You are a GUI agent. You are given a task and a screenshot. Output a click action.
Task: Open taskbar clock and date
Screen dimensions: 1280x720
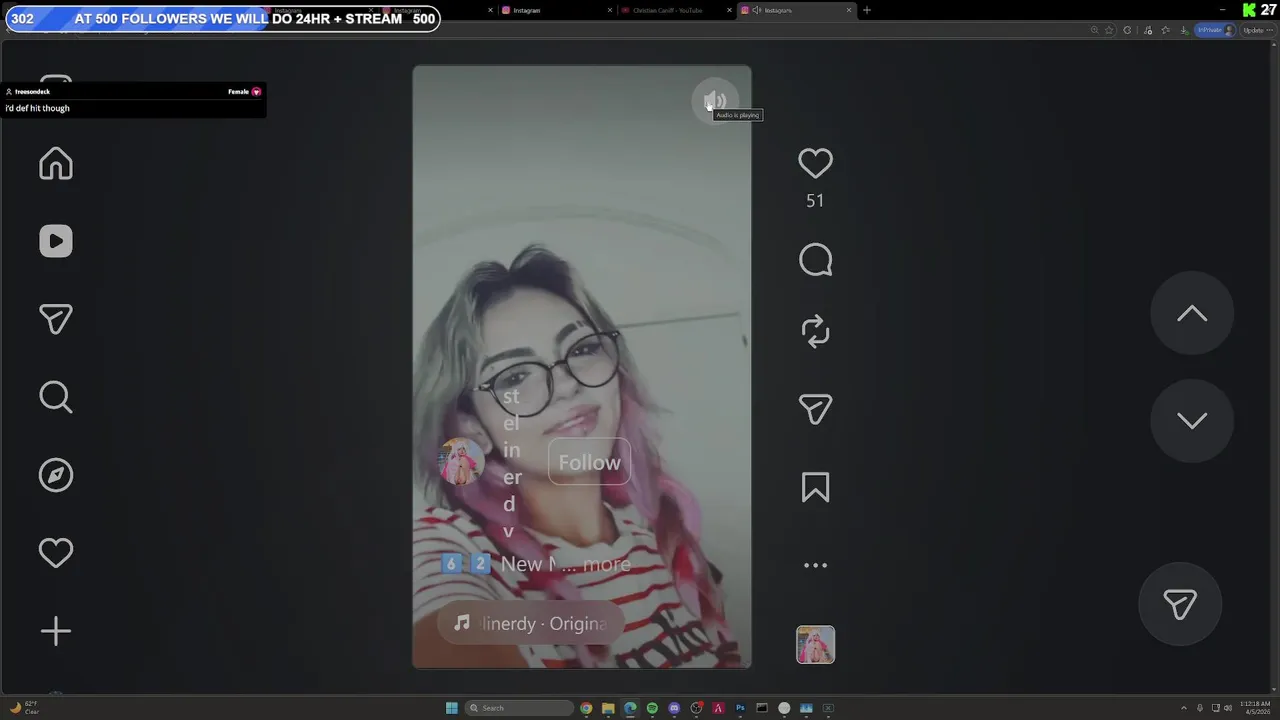[1255, 708]
